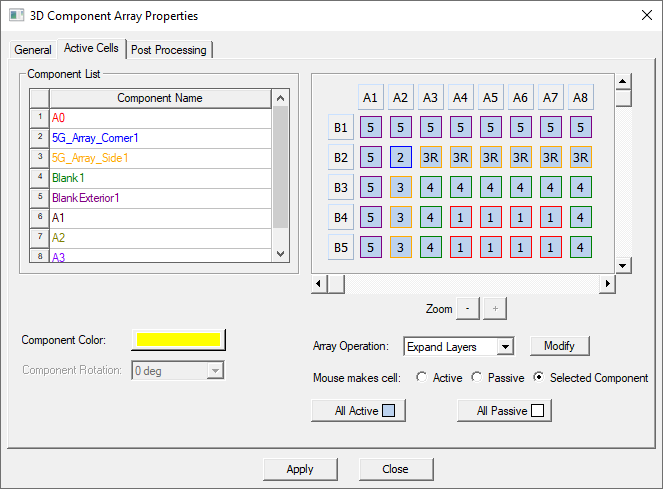
Task: Click the Zoom minus button
Action: click(x=468, y=308)
